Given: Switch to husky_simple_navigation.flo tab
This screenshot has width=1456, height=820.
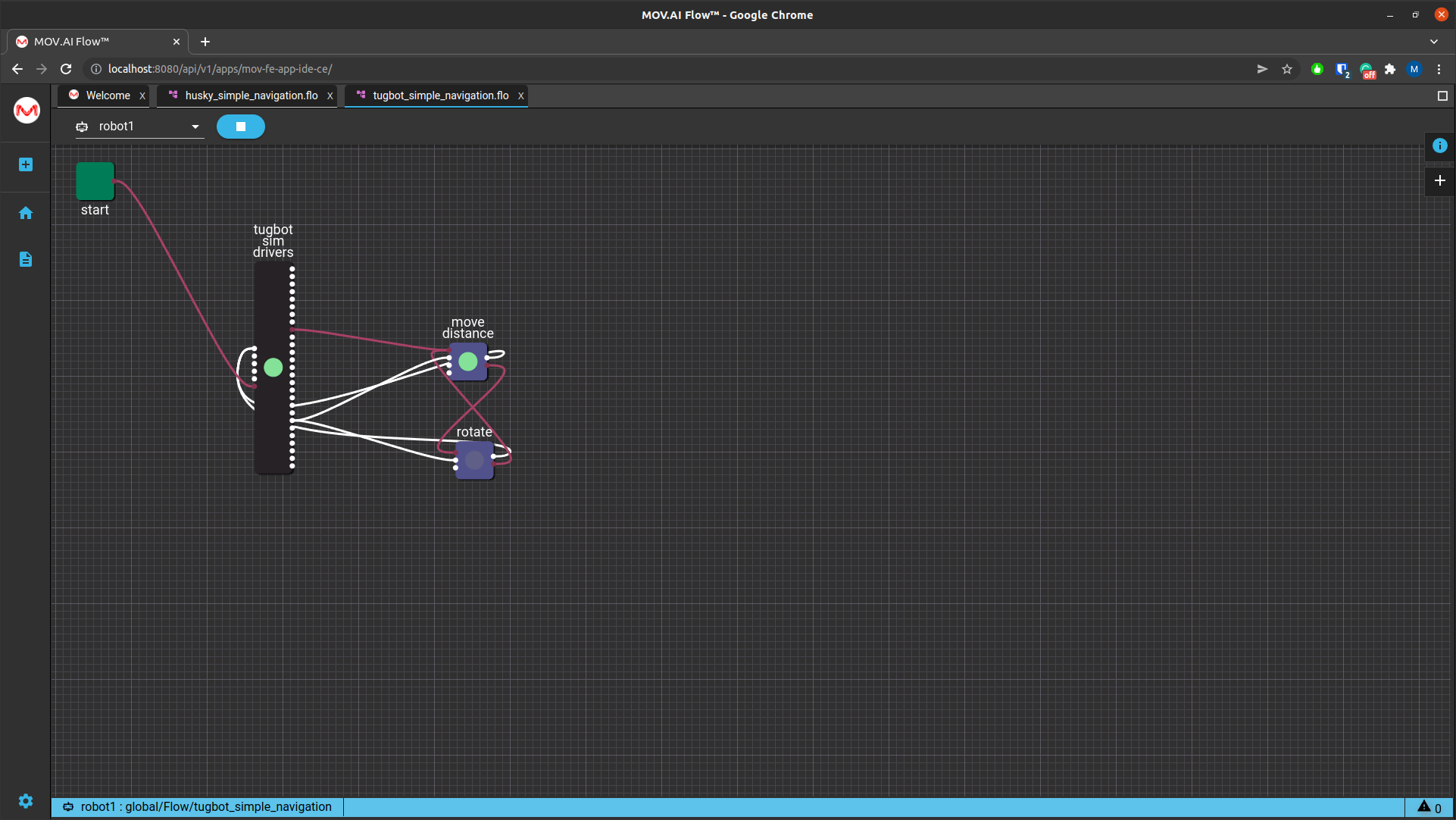Looking at the screenshot, I should point(251,95).
